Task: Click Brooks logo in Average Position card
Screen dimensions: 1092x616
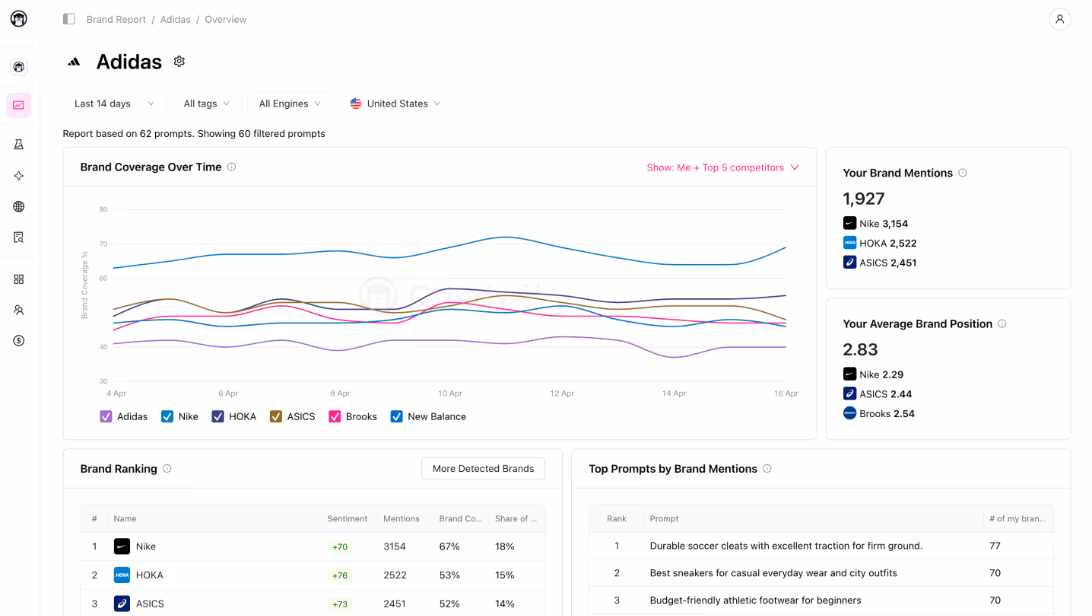Action: click(850, 413)
